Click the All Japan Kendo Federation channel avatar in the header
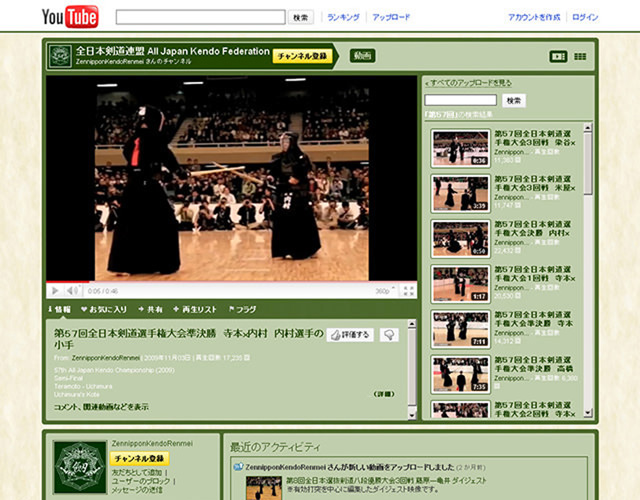Screen dimensions: 640x500 pyautogui.click(x=60, y=56)
